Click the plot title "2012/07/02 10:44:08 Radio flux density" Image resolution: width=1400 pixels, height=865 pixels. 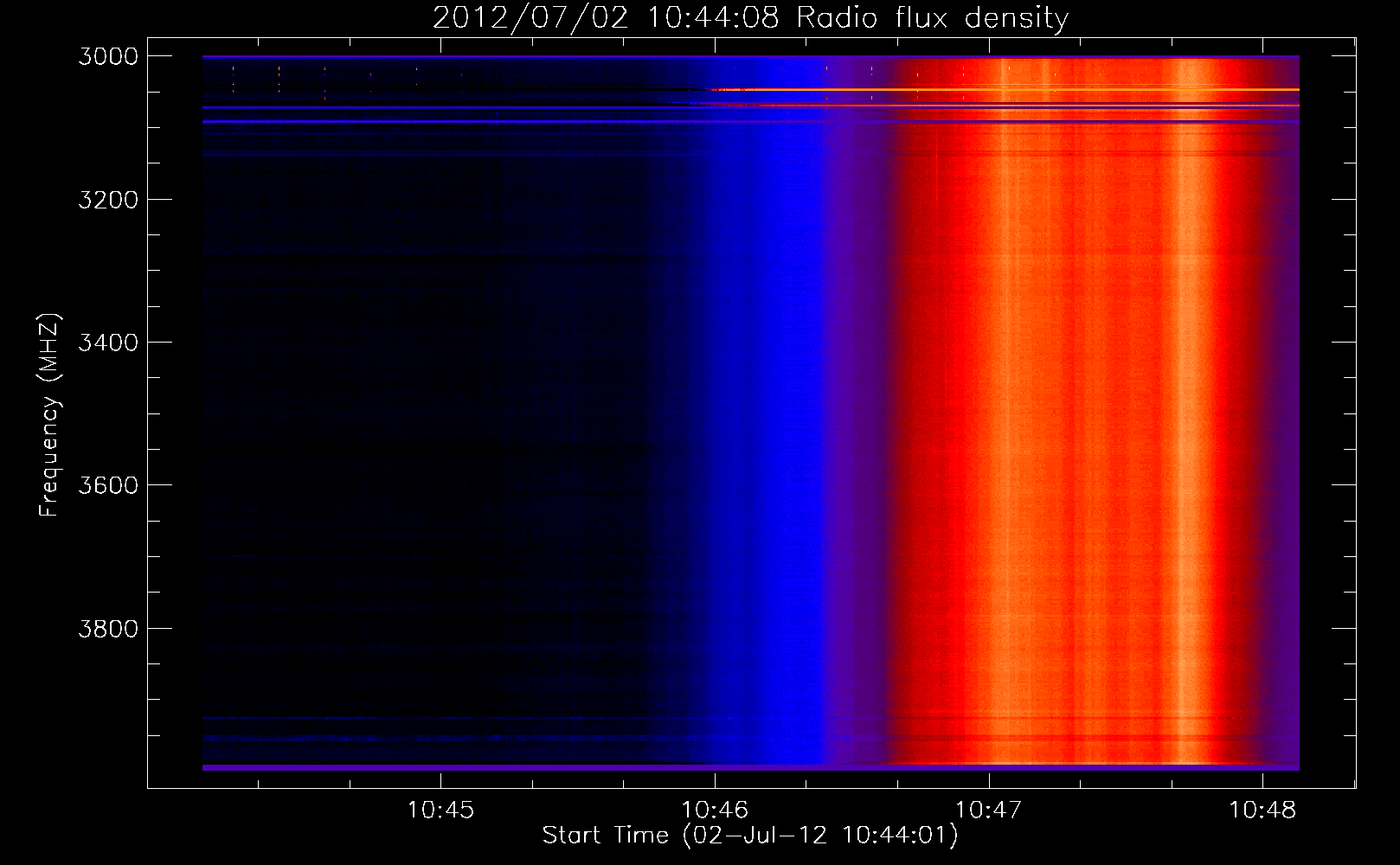tap(750, 17)
